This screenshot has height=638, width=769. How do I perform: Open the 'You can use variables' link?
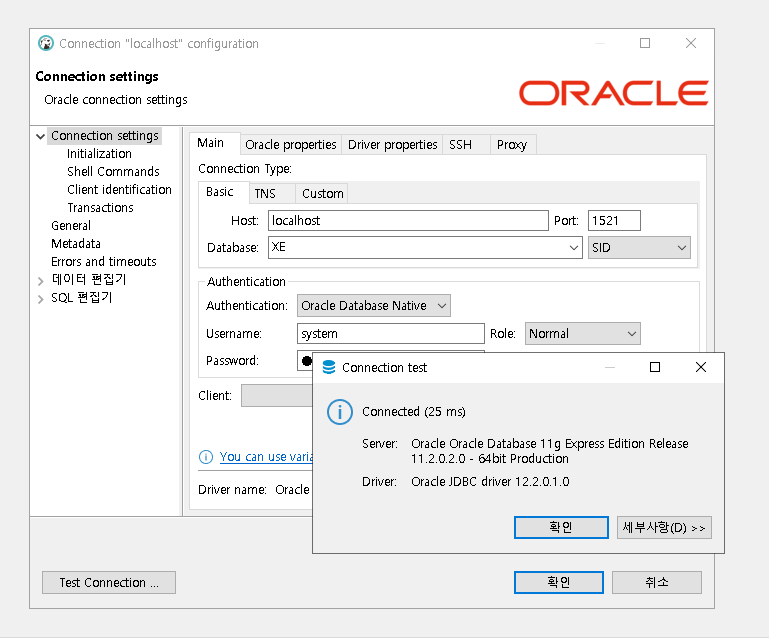click(266, 457)
